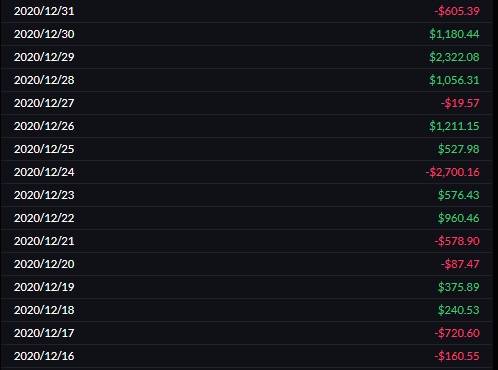Screen dimensions: 498x370
Task: Click the -$605.39 loss amount
Action: pyautogui.click(x=457, y=11)
